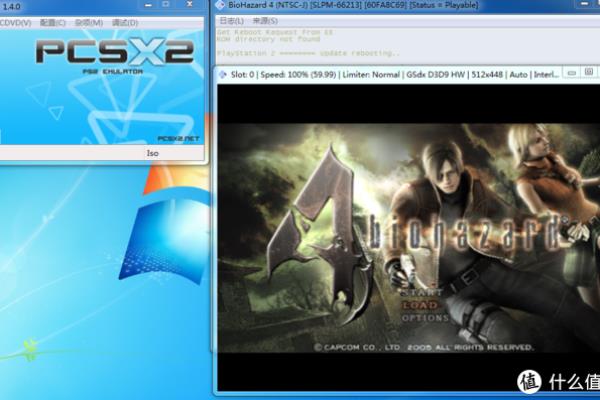Minimize the game render window
The height and width of the screenshot is (400, 600).
(x=572, y=73)
